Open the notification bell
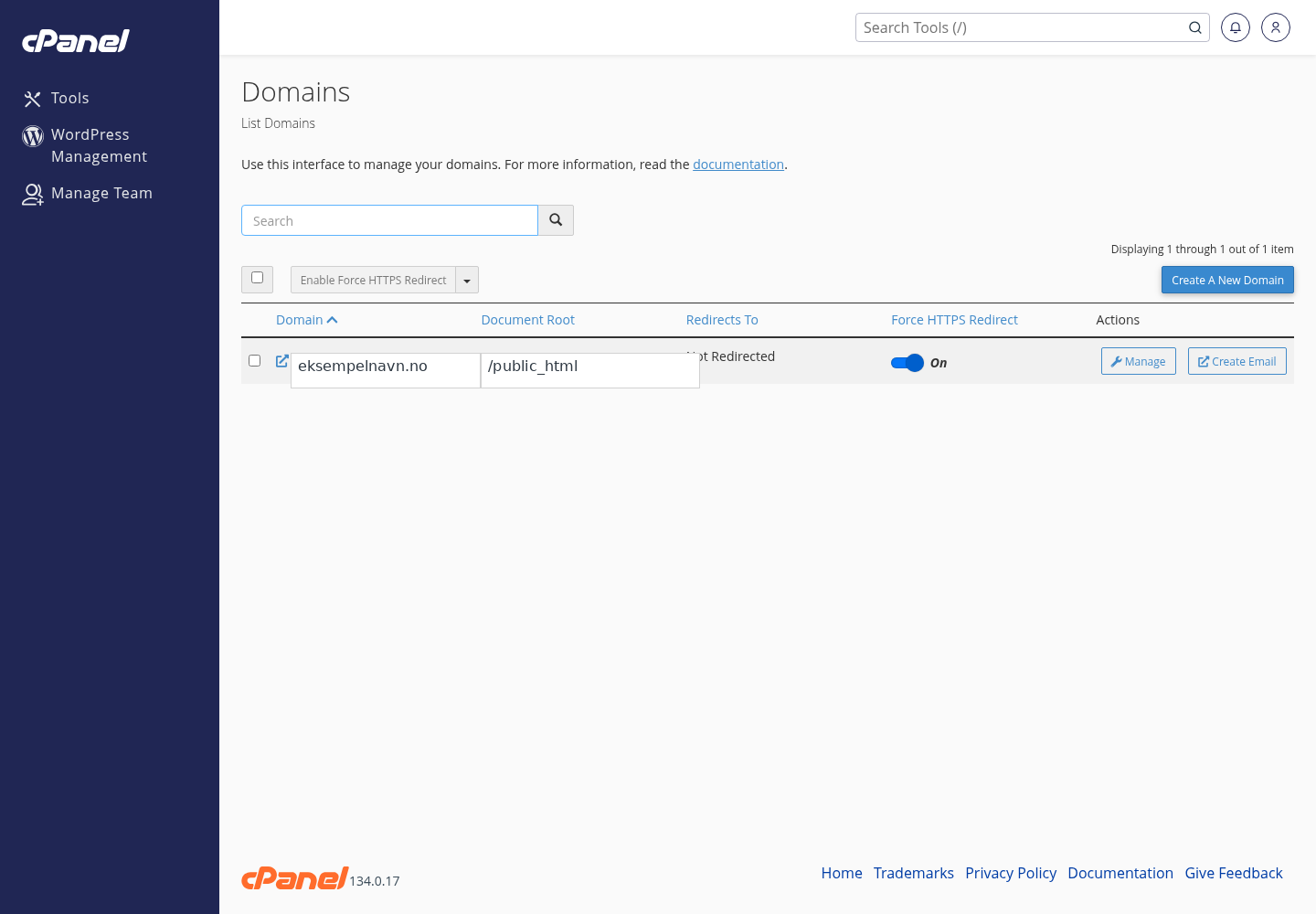 coord(1236,27)
